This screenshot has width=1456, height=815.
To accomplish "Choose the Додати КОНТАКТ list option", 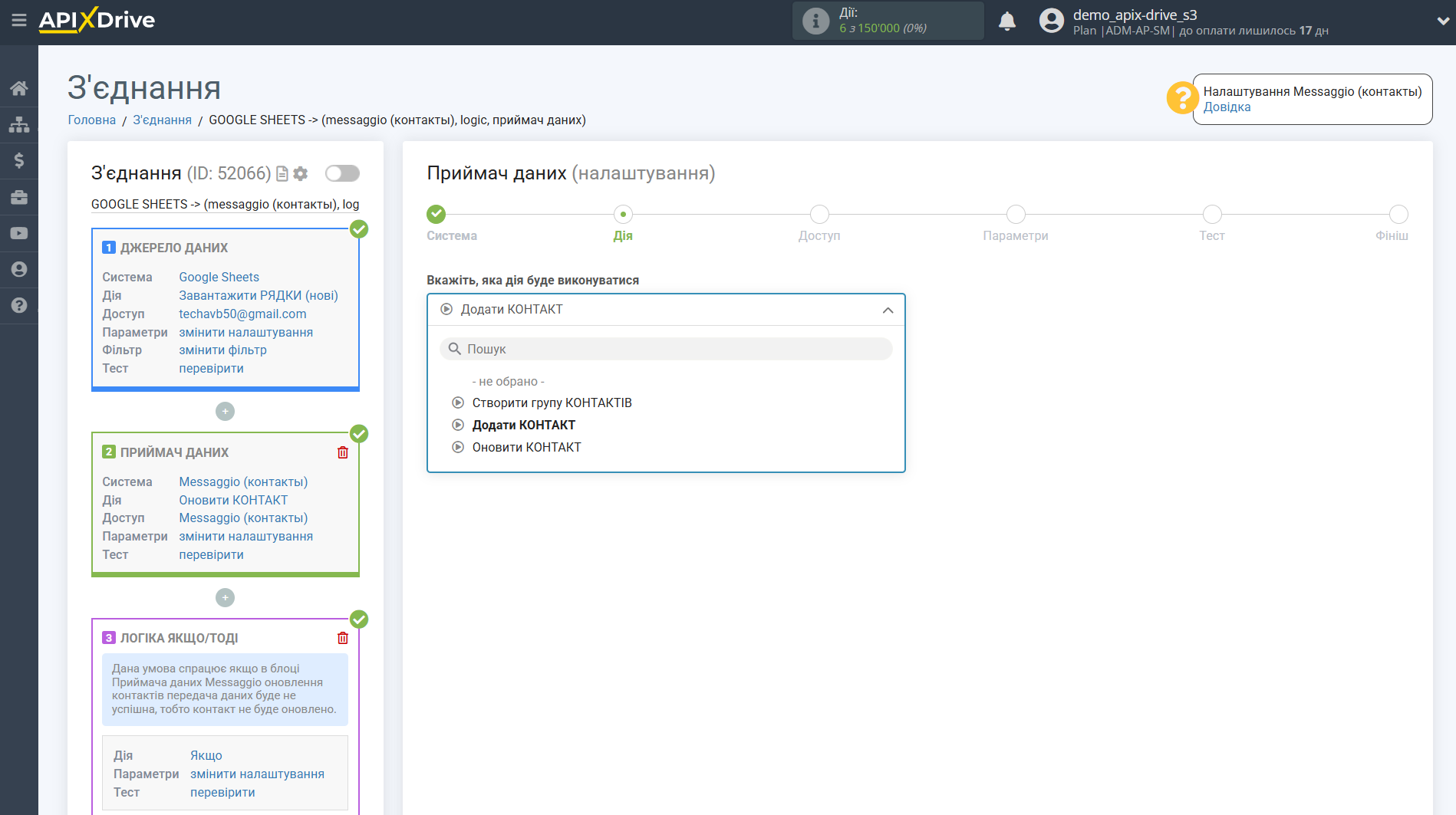I will [523, 425].
